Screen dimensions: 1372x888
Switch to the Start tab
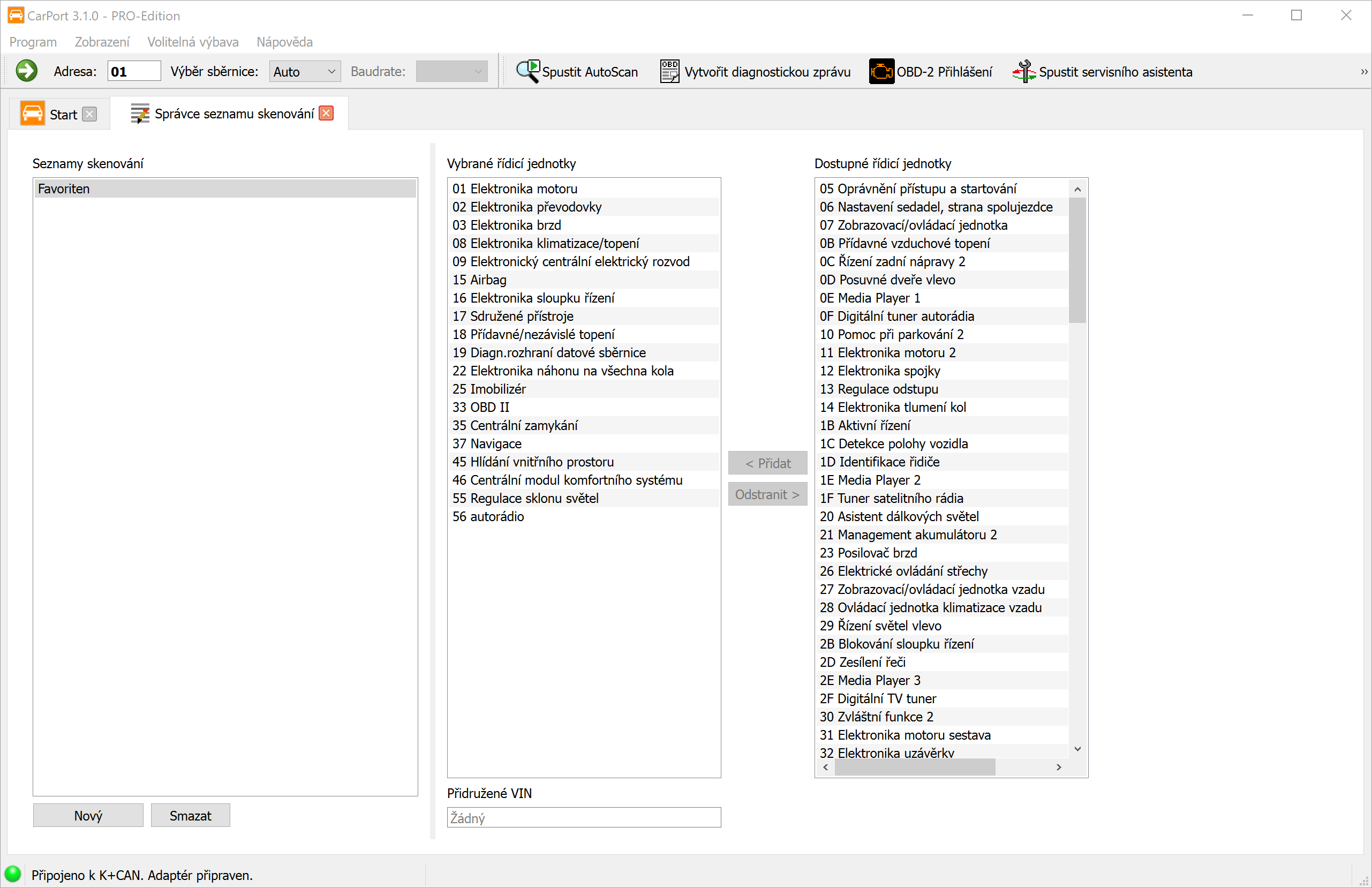coord(62,114)
